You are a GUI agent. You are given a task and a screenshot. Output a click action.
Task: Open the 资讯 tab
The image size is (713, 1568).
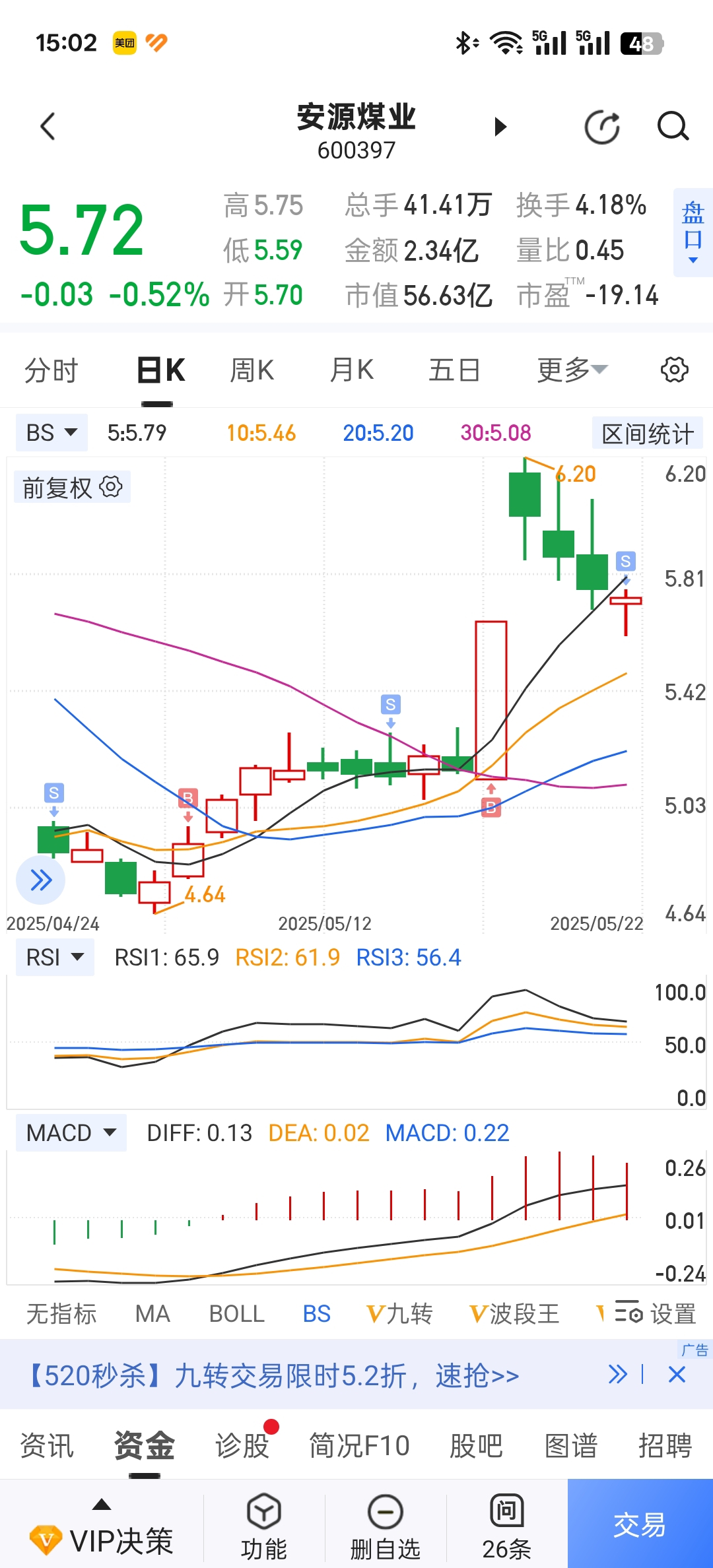tap(47, 1445)
